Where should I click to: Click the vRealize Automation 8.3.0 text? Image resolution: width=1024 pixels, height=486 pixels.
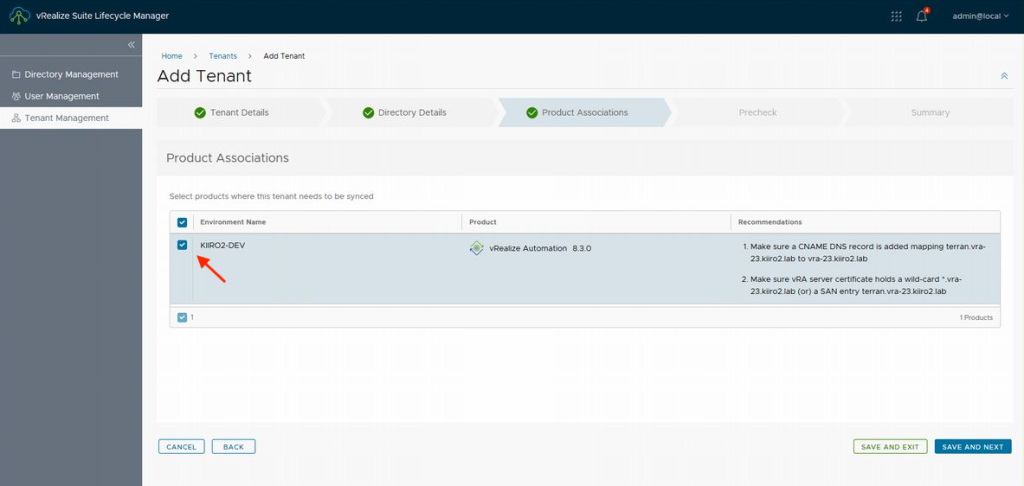tap(540, 248)
